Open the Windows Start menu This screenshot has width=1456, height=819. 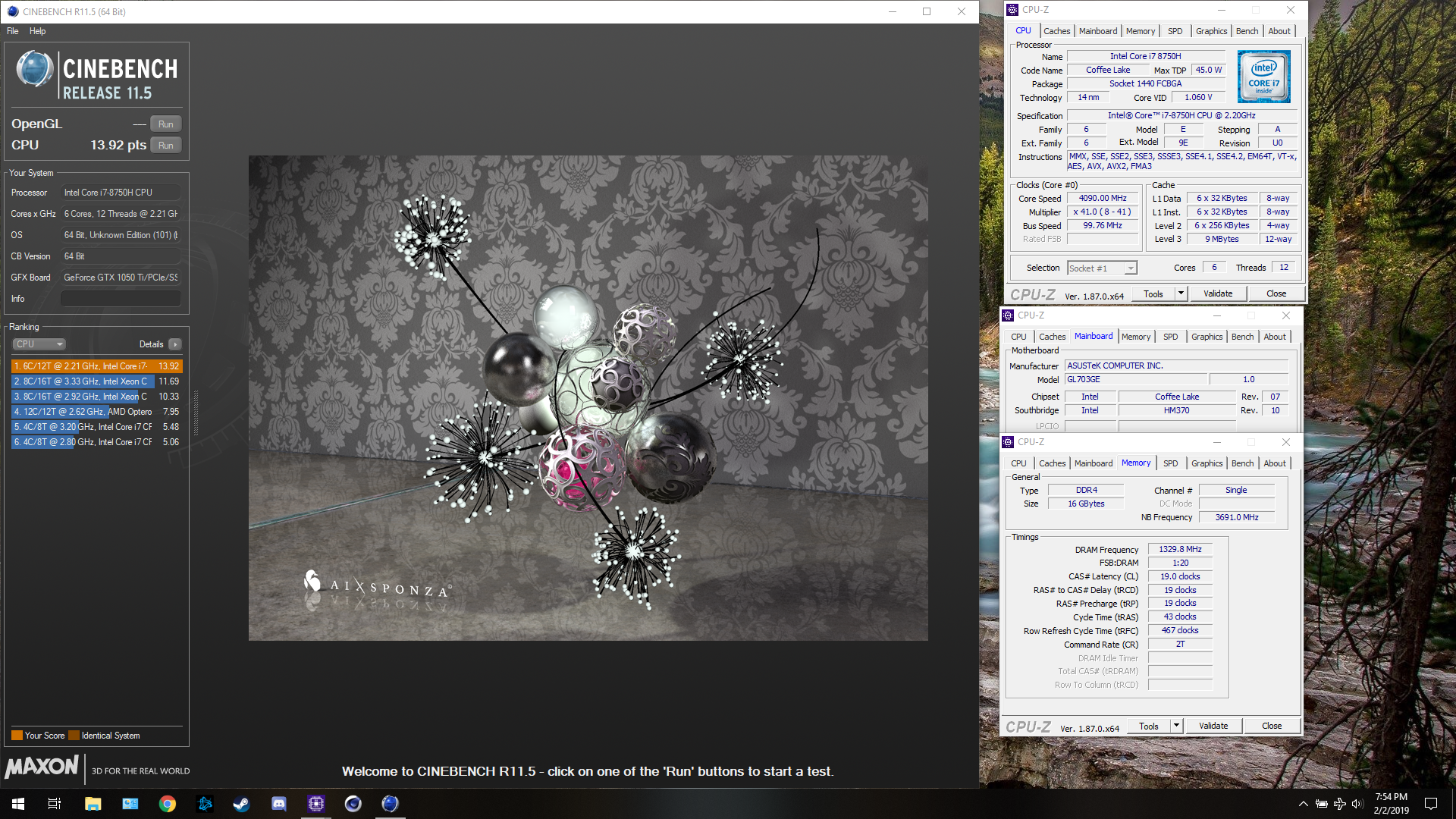click(18, 804)
